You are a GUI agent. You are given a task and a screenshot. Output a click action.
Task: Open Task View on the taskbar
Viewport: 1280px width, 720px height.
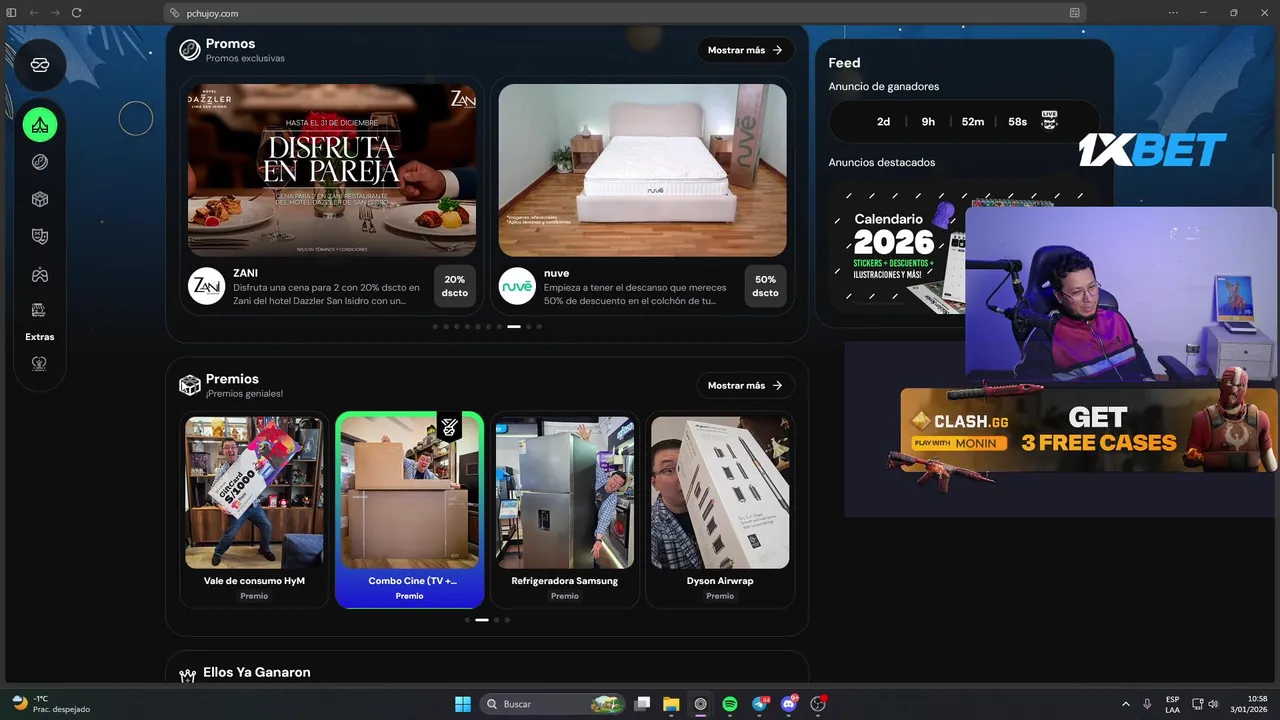tap(643, 704)
